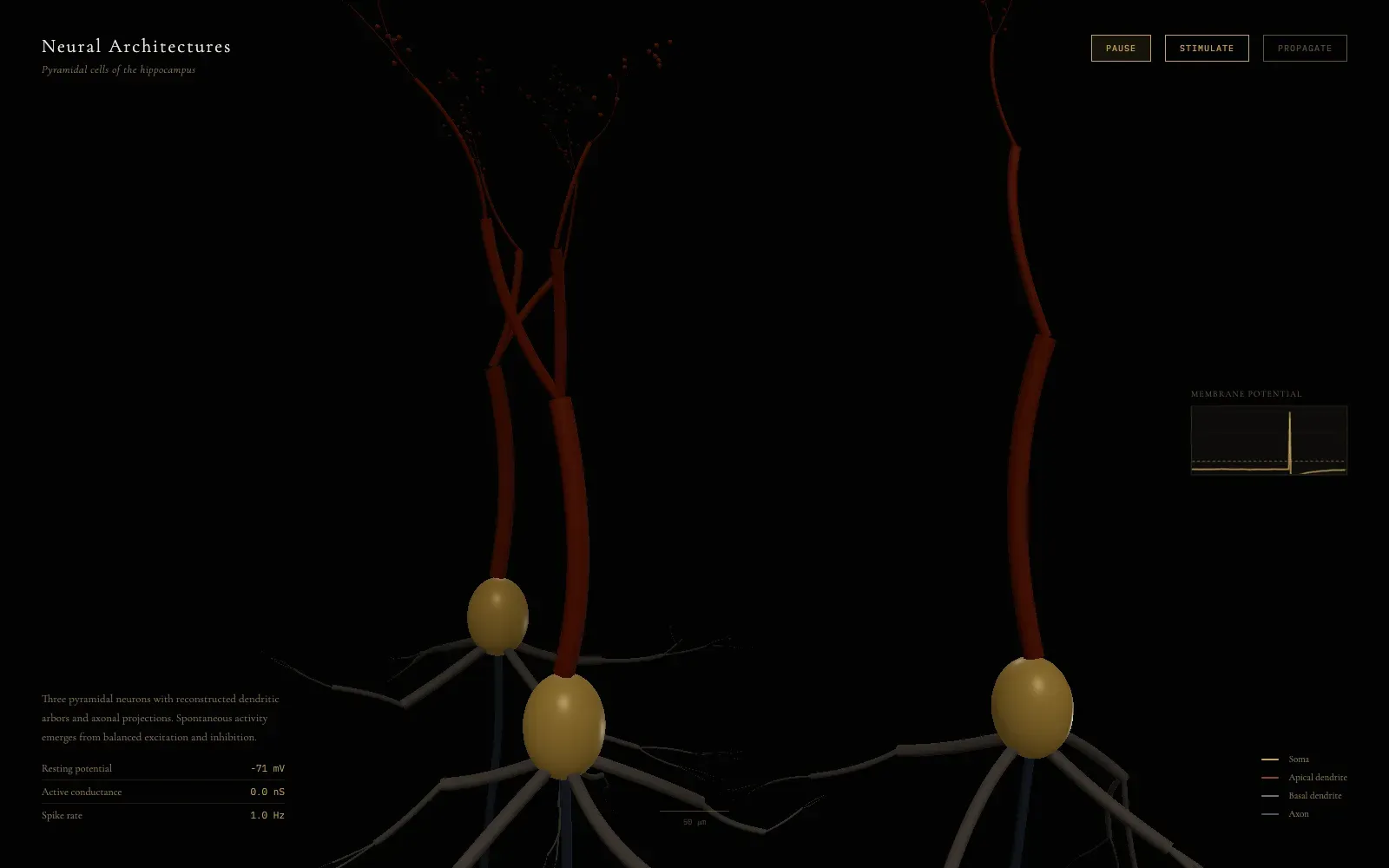
Task: Click the Neural Architectures title
Action: [x=136, y=46]
